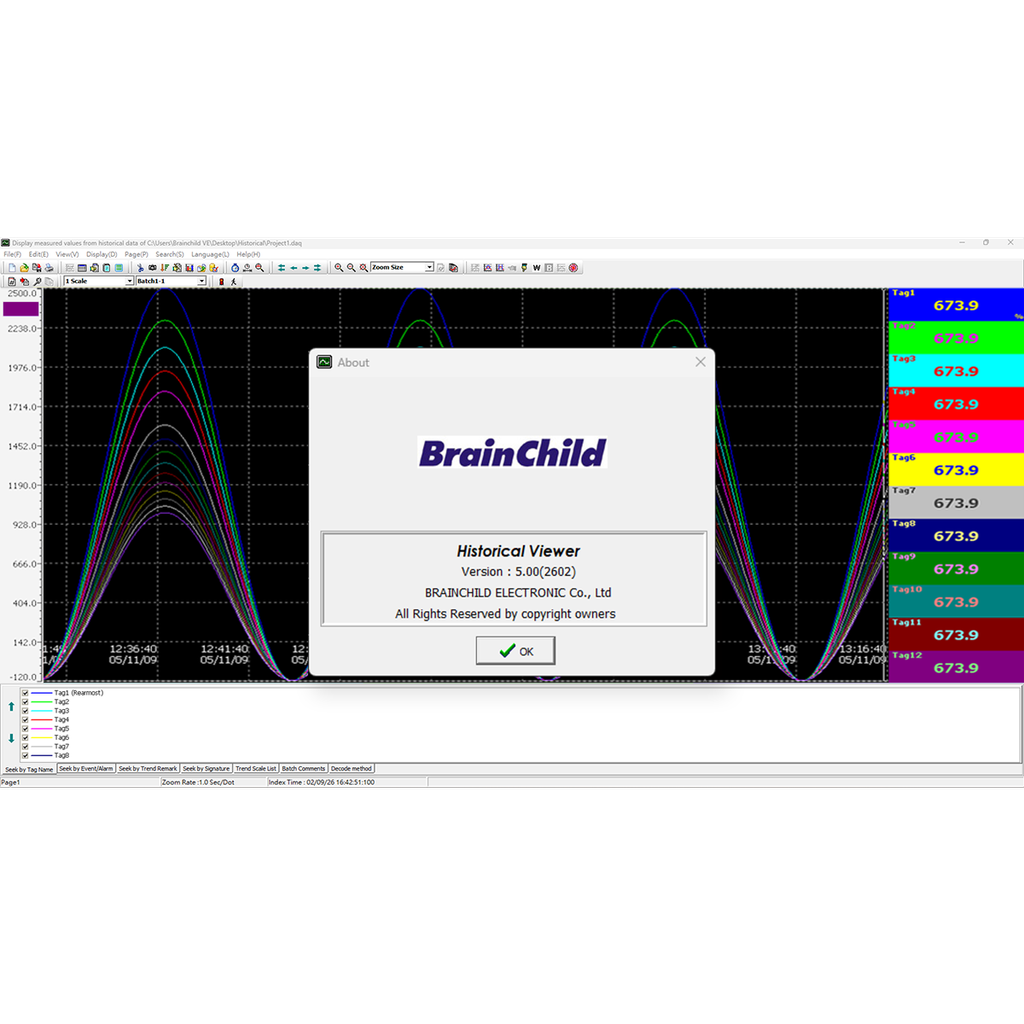Screen dimensions: 1024x1024
Task: Open a historical data file icon
Action: [x=23, y=266]
